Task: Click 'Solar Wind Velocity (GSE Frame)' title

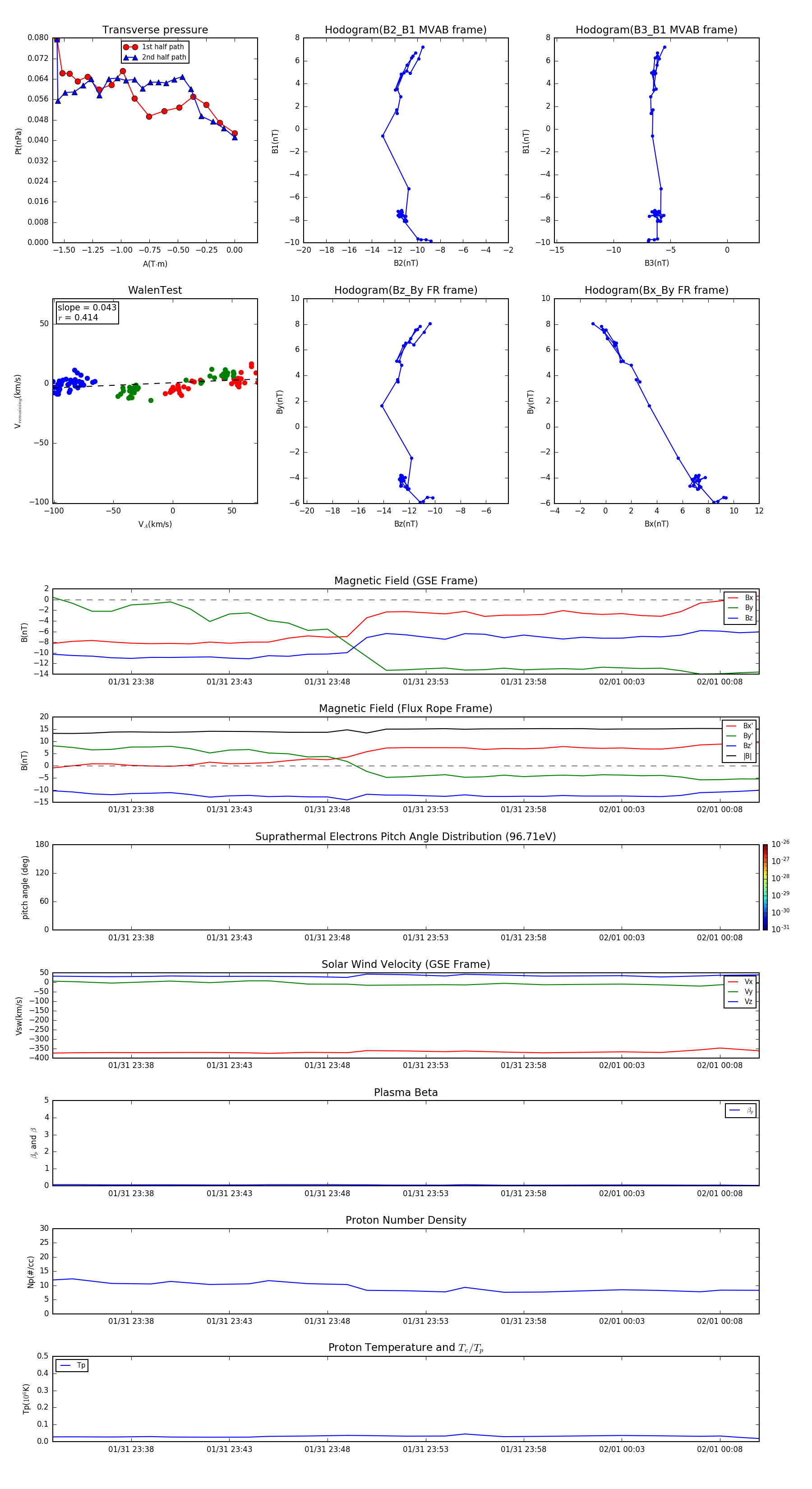Action: pyautogui.click(x=406, y=964)
